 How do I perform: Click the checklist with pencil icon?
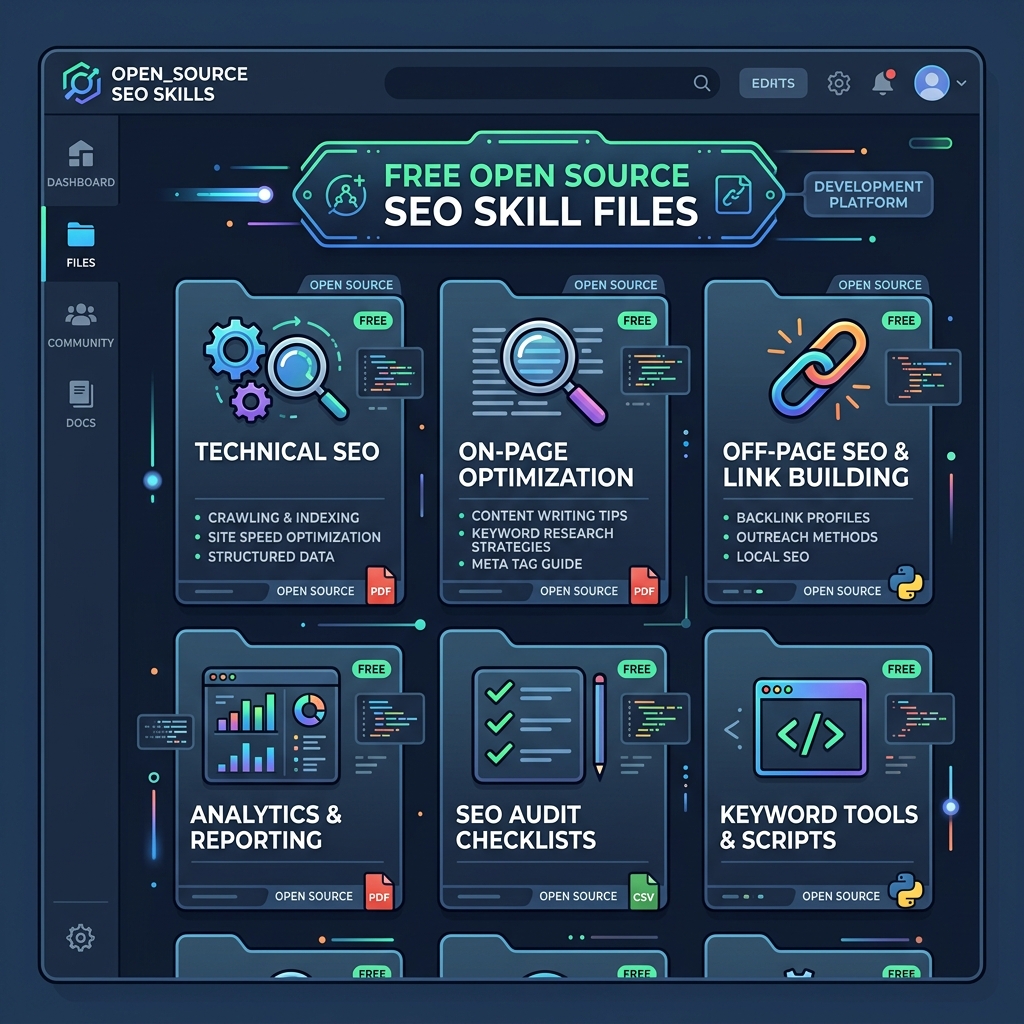(x=539, y=725)
